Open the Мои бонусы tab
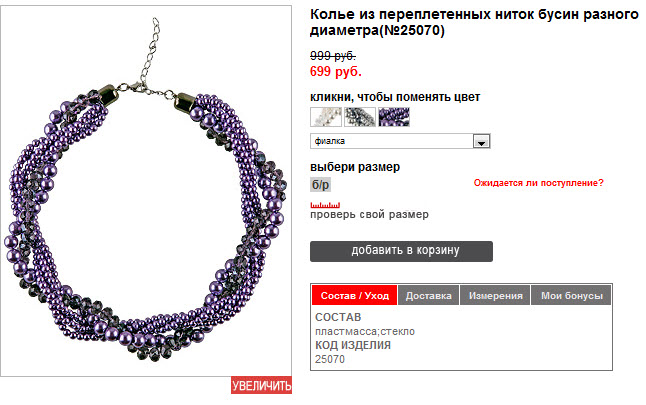 click(x=571, y=295)
